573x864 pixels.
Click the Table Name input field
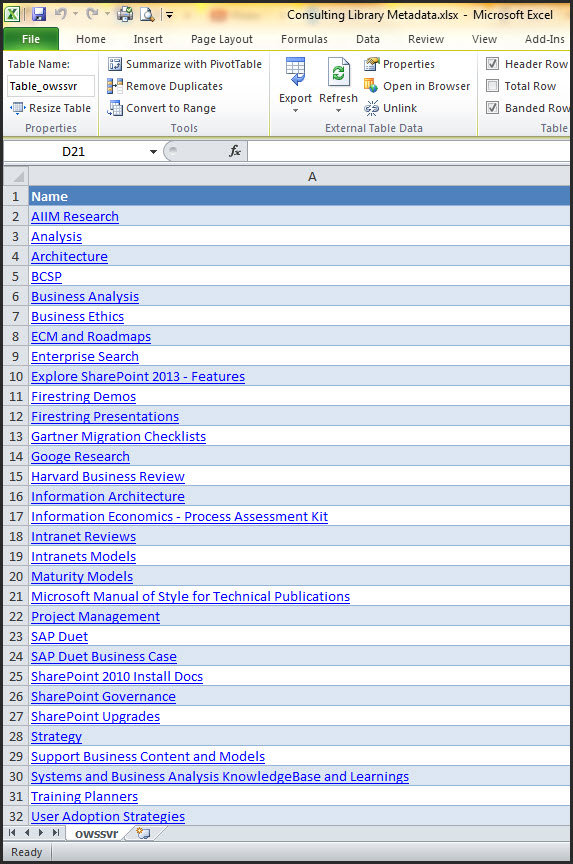click(x=51, y=86)
